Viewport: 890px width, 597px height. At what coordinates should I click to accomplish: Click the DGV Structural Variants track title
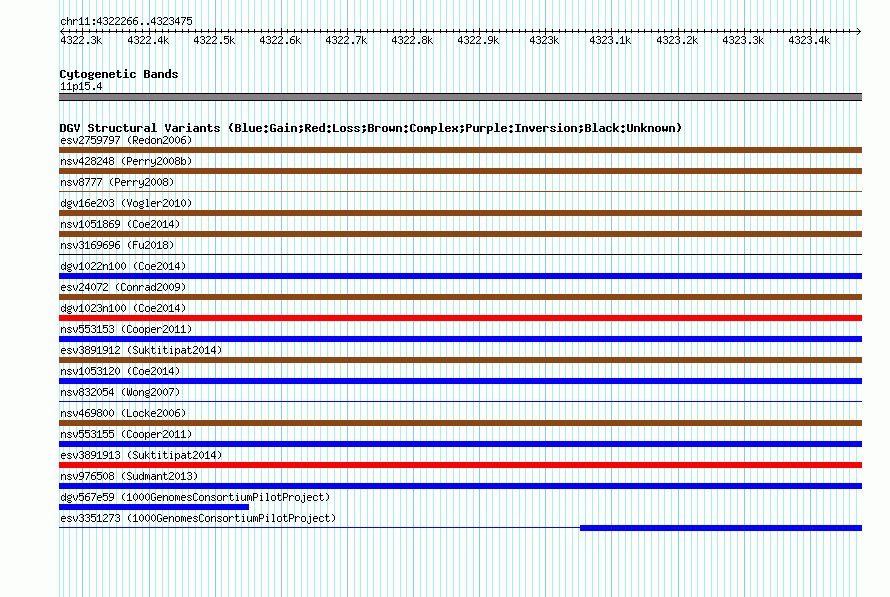coord(371,128)
